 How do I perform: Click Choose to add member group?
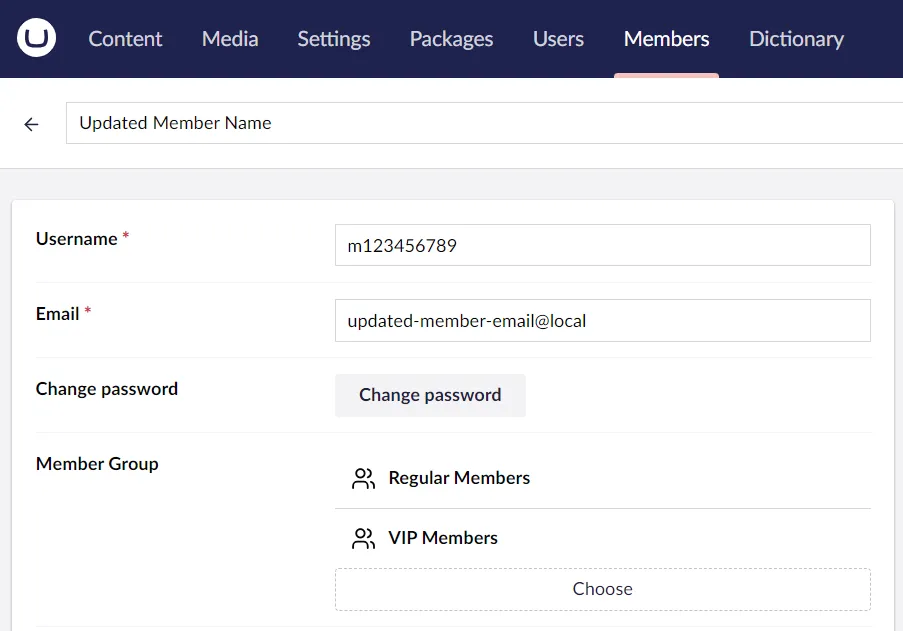(x=602, y=589)
